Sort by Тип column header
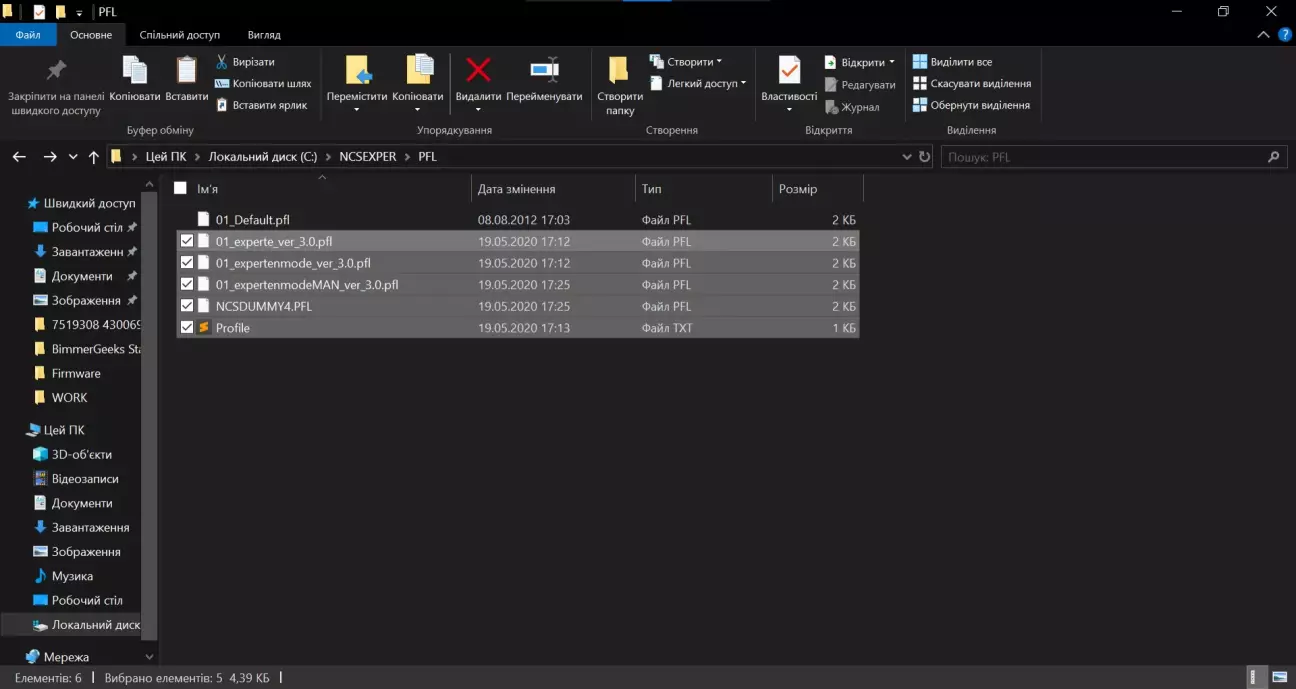 point(703,189)
